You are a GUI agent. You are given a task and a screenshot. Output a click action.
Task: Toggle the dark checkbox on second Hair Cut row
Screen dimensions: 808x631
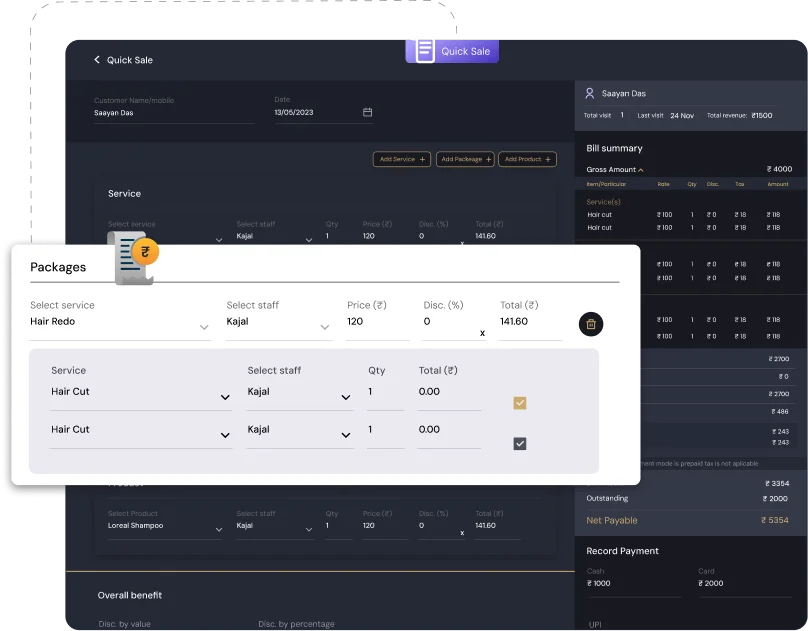(x=519, y=443)
